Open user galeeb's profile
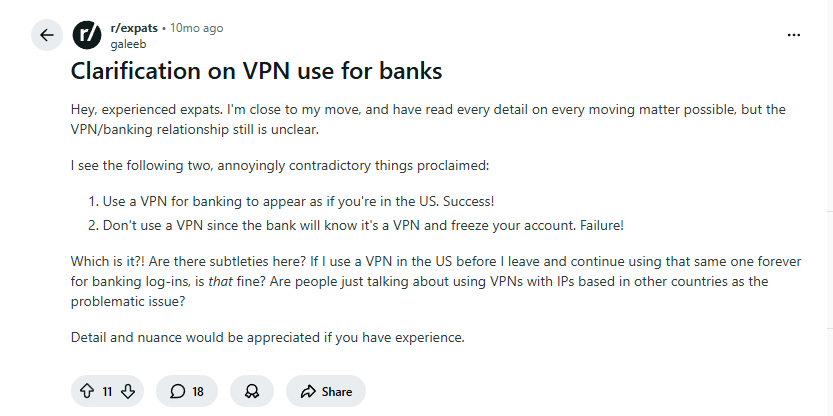 coord(127,44)
